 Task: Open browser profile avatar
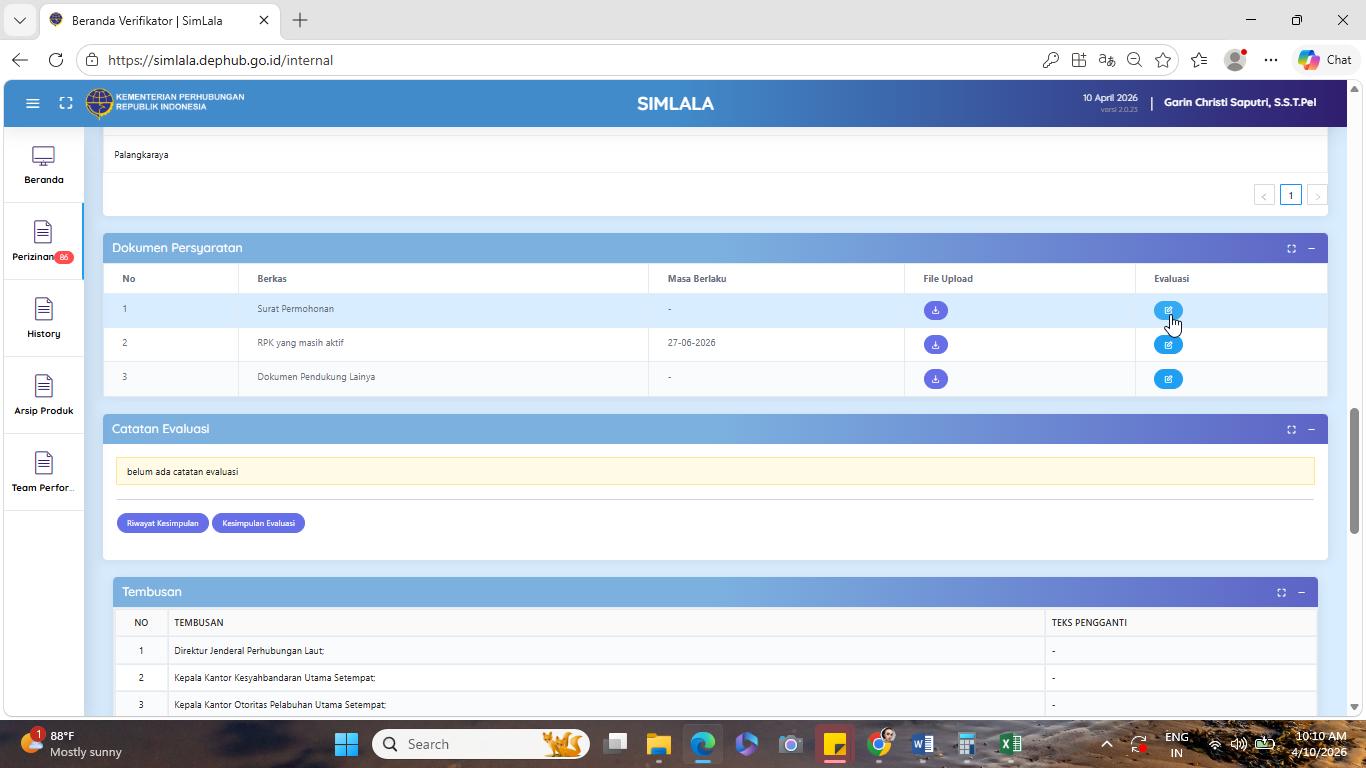tap(1236, 60)
